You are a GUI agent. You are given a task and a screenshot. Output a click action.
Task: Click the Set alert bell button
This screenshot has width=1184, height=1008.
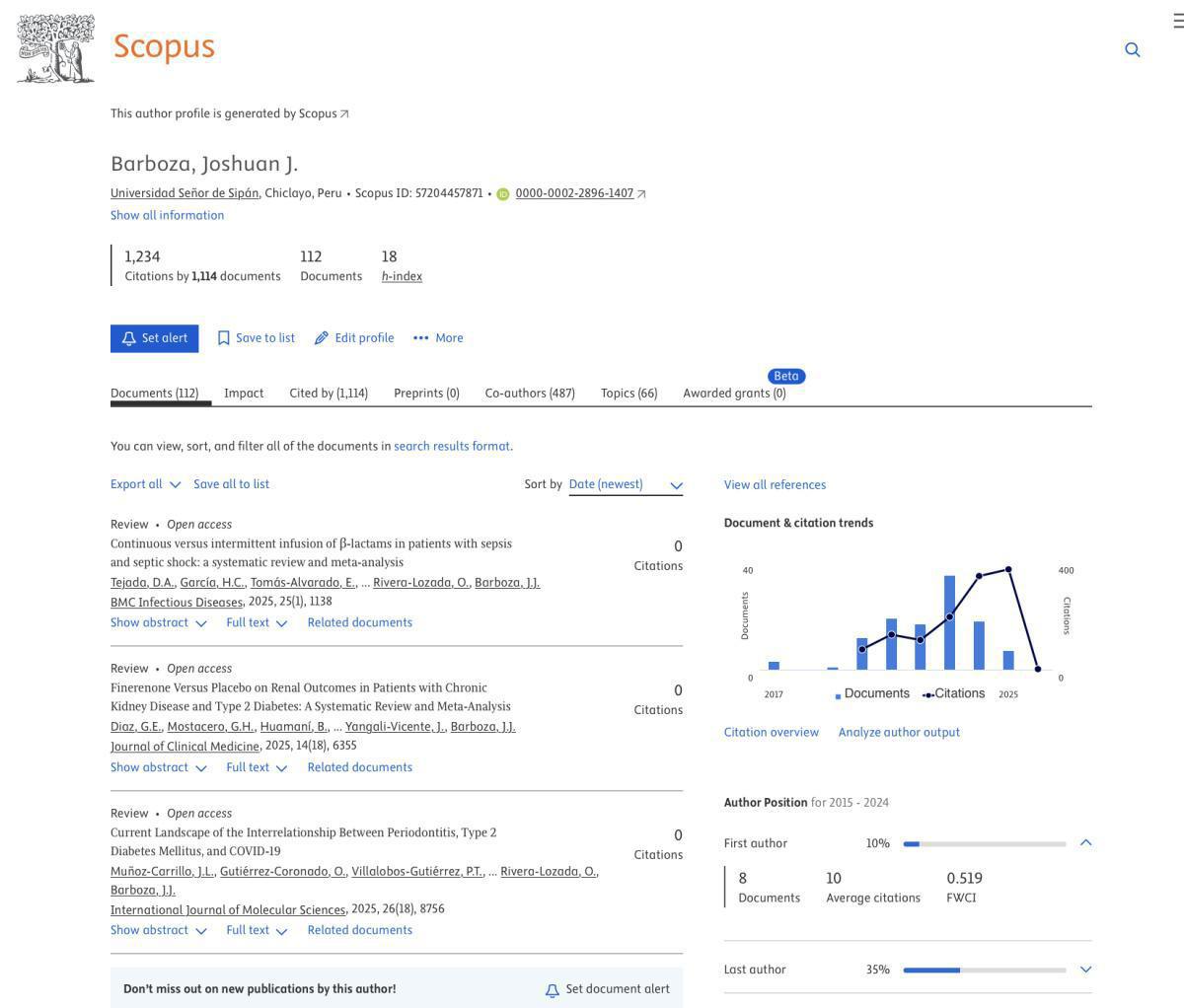coord(154,338)
